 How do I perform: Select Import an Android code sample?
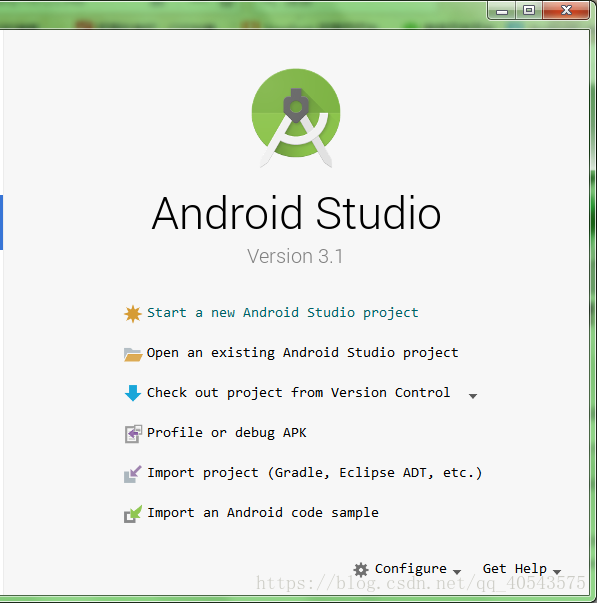[x=263, y=513]
